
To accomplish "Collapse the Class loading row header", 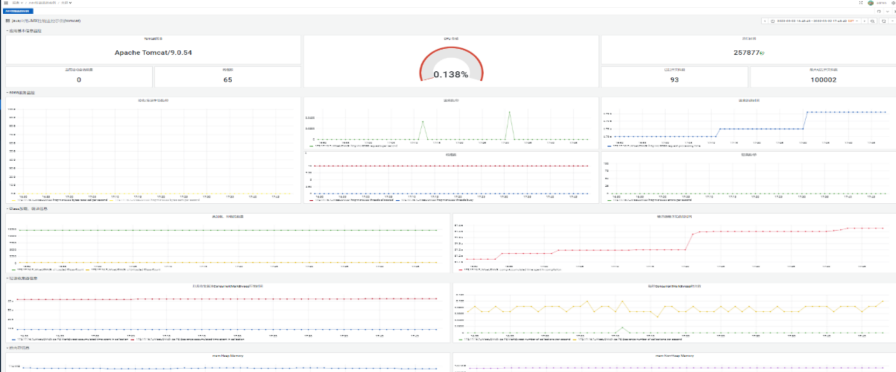I will pos(26,209).
